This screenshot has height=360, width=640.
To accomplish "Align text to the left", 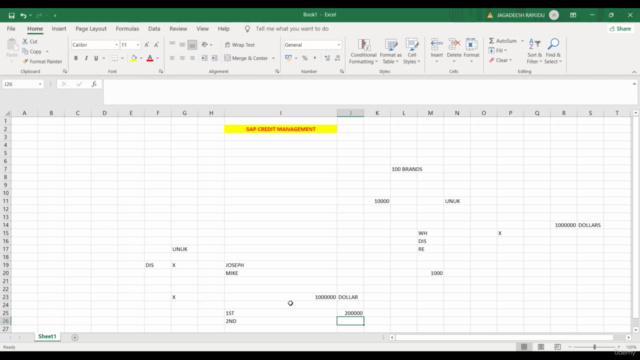I will point(172,58).
